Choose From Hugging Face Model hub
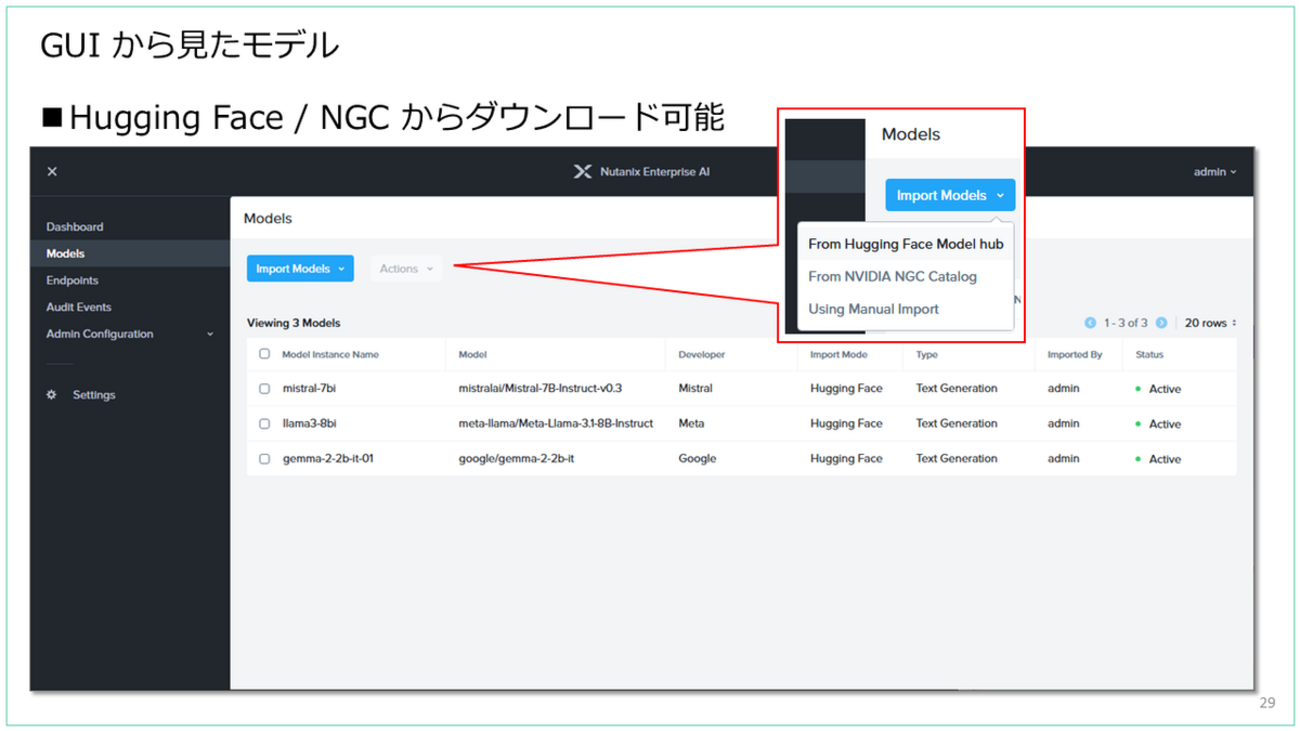This screenshot has height=731, width=1300. (906, 244)
